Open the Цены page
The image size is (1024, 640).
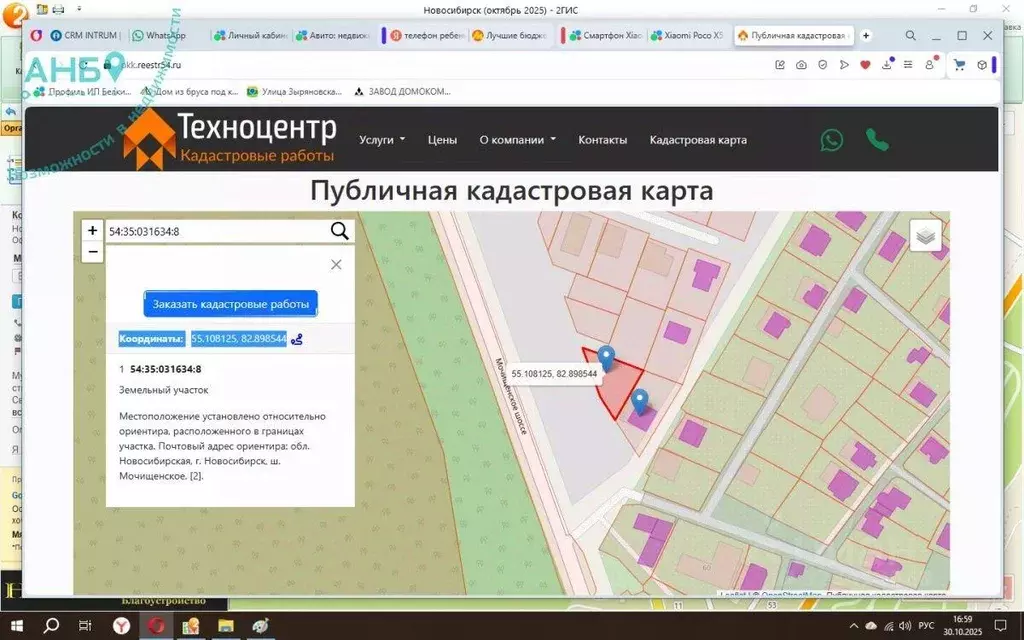click(442, 140)
